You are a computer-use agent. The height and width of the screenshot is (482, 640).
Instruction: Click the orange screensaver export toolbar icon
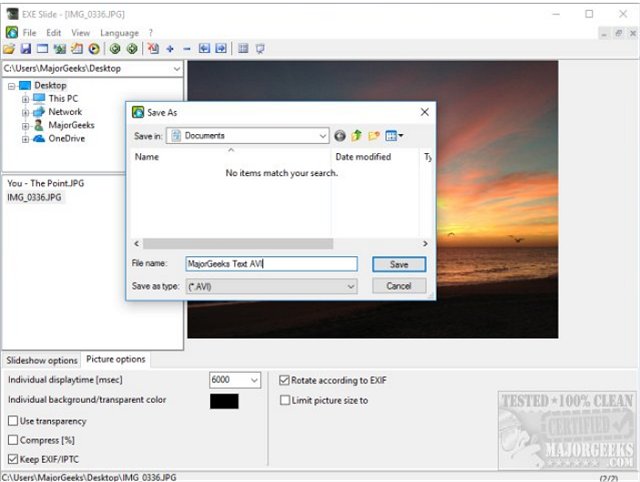tap(77, 49)
